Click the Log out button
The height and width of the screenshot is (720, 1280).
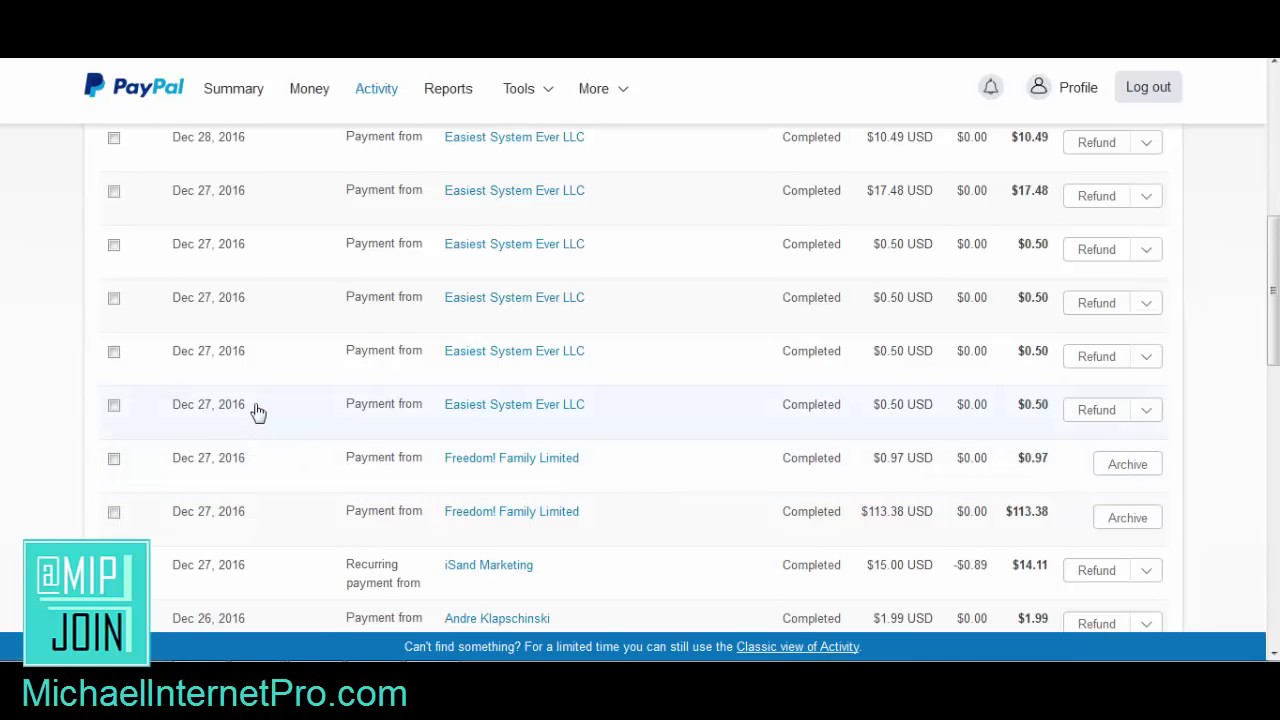click(1148, 87)
